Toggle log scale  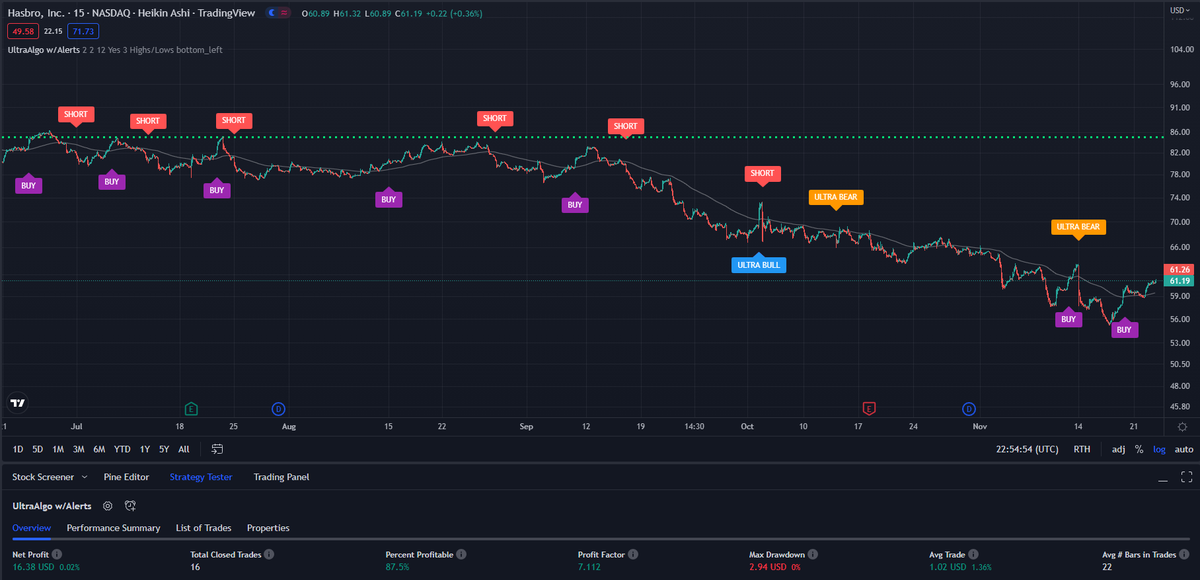[x=1158, y=449]
